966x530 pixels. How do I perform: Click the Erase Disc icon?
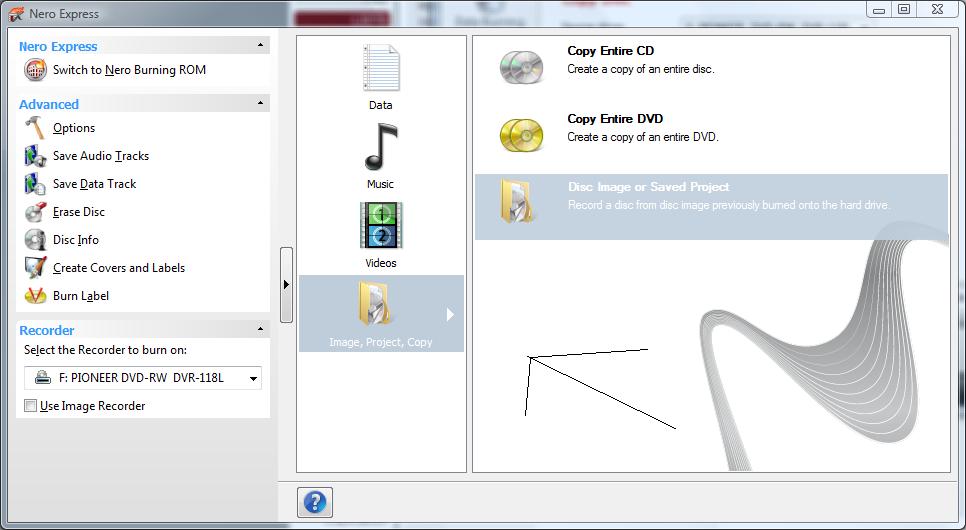tap(35, 211)
